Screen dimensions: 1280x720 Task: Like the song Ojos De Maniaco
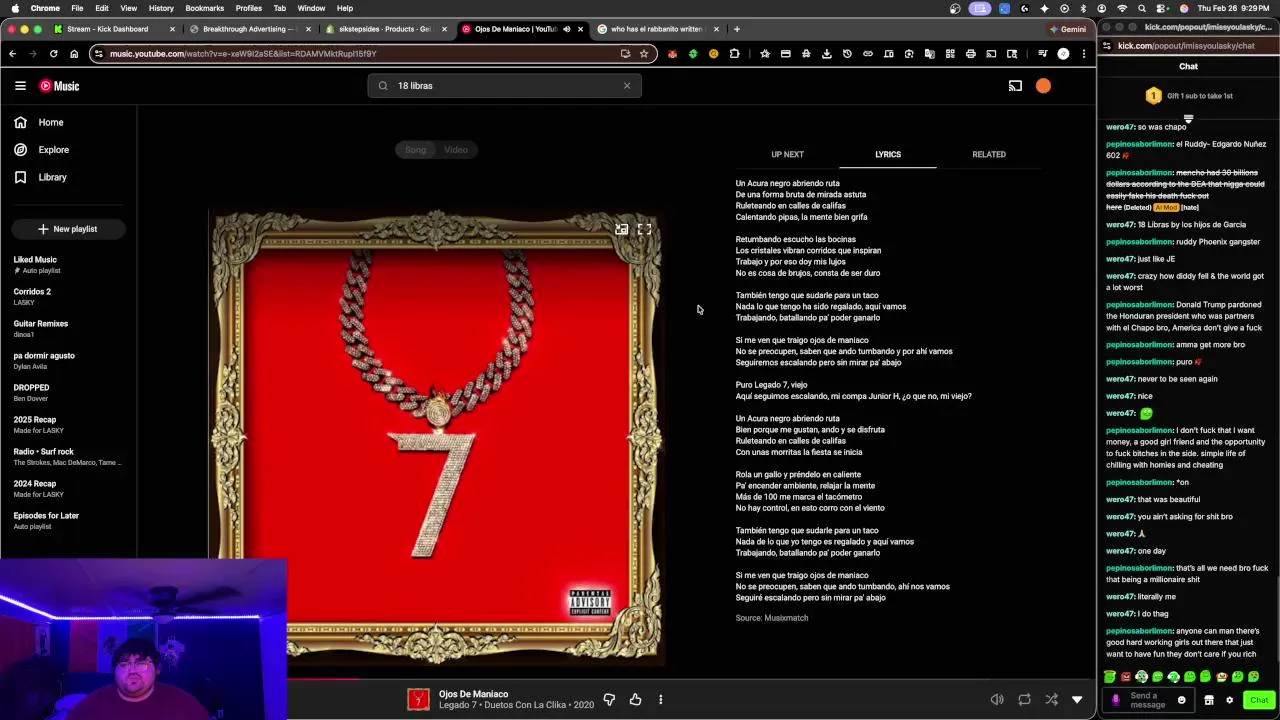(635, 699)
